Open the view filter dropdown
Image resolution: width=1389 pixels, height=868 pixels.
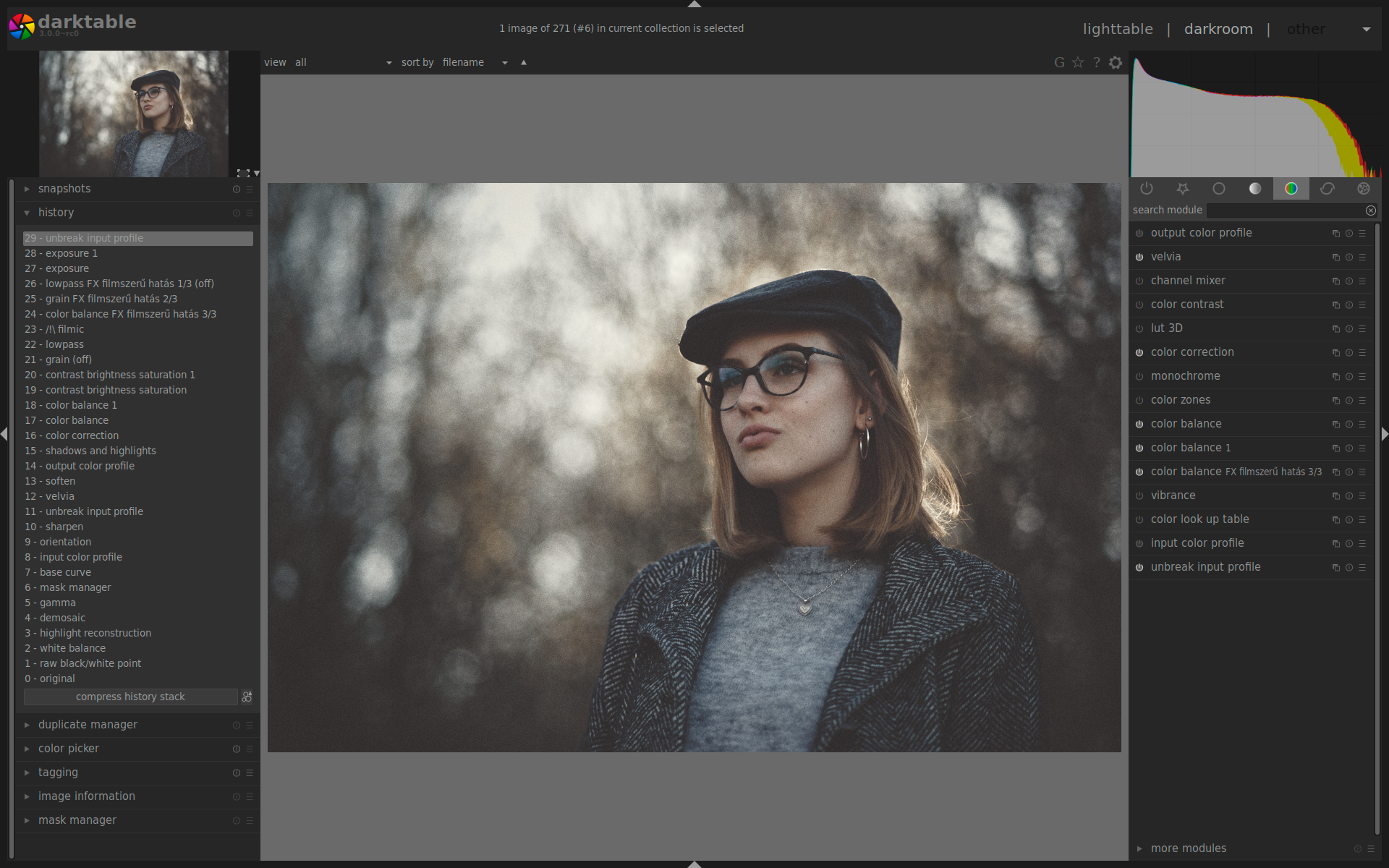tap(344, 62)
